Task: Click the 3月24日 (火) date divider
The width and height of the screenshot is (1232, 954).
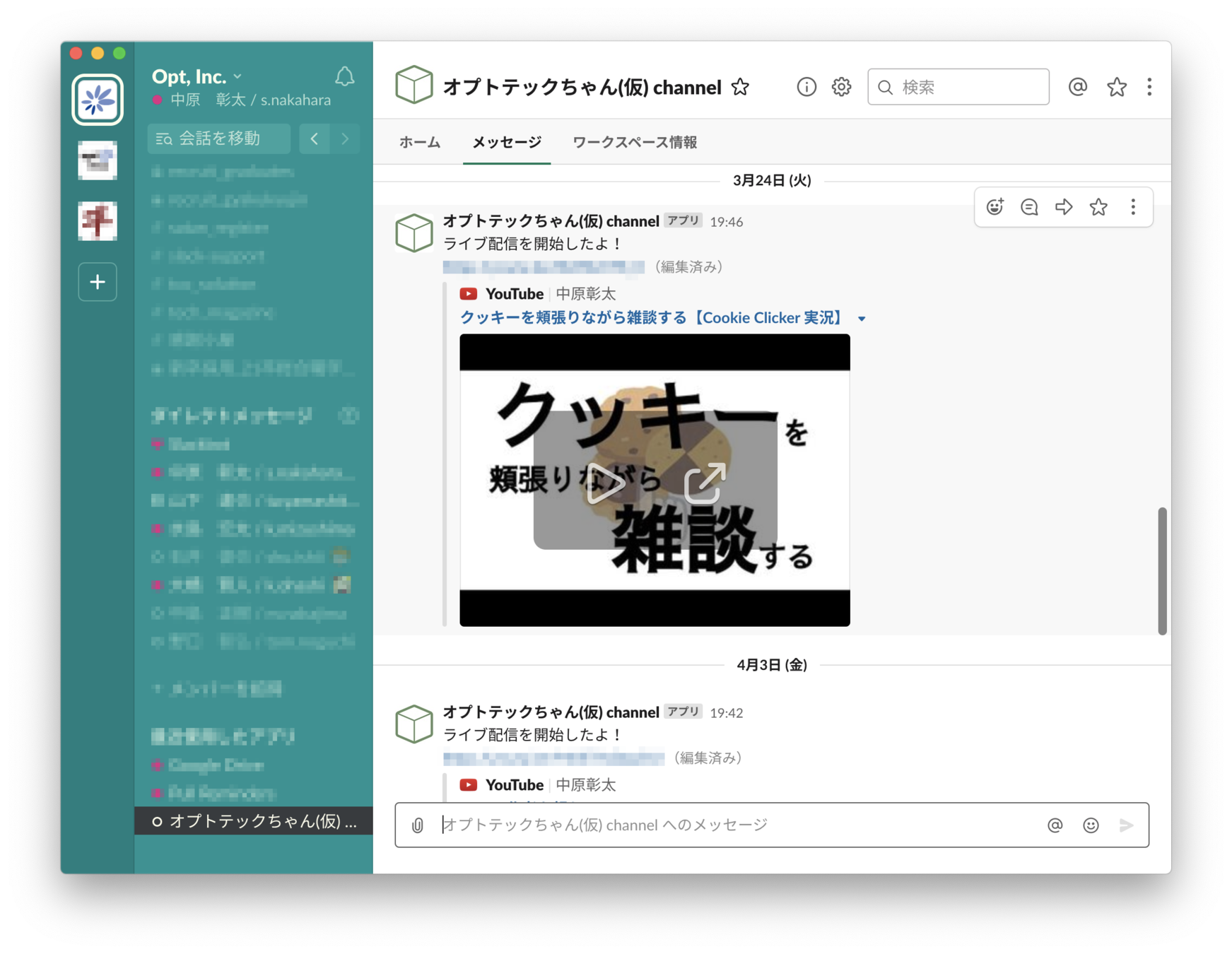Action: click(772, 180)
